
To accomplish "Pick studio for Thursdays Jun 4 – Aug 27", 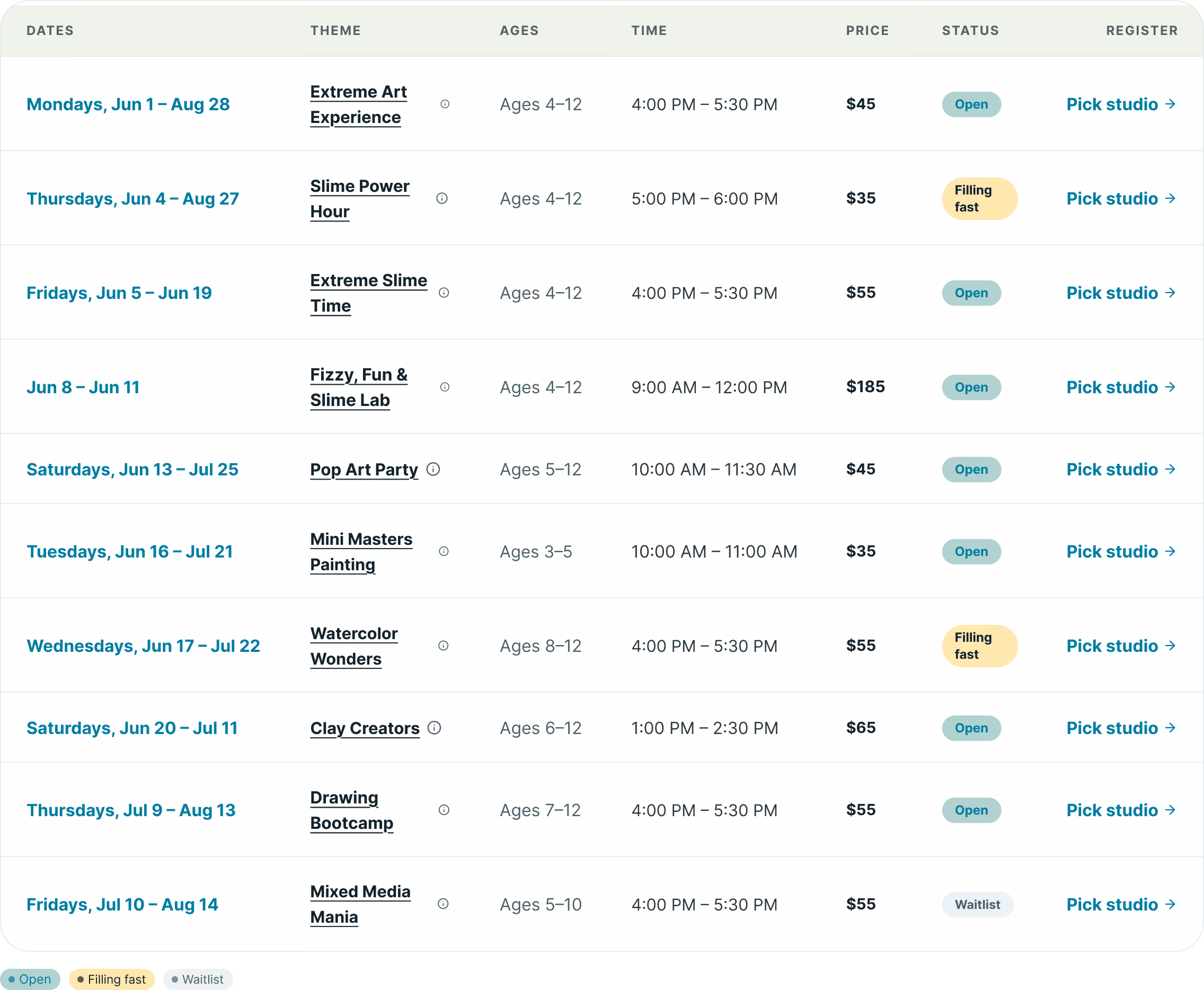I will click(x=1121, y=198).
